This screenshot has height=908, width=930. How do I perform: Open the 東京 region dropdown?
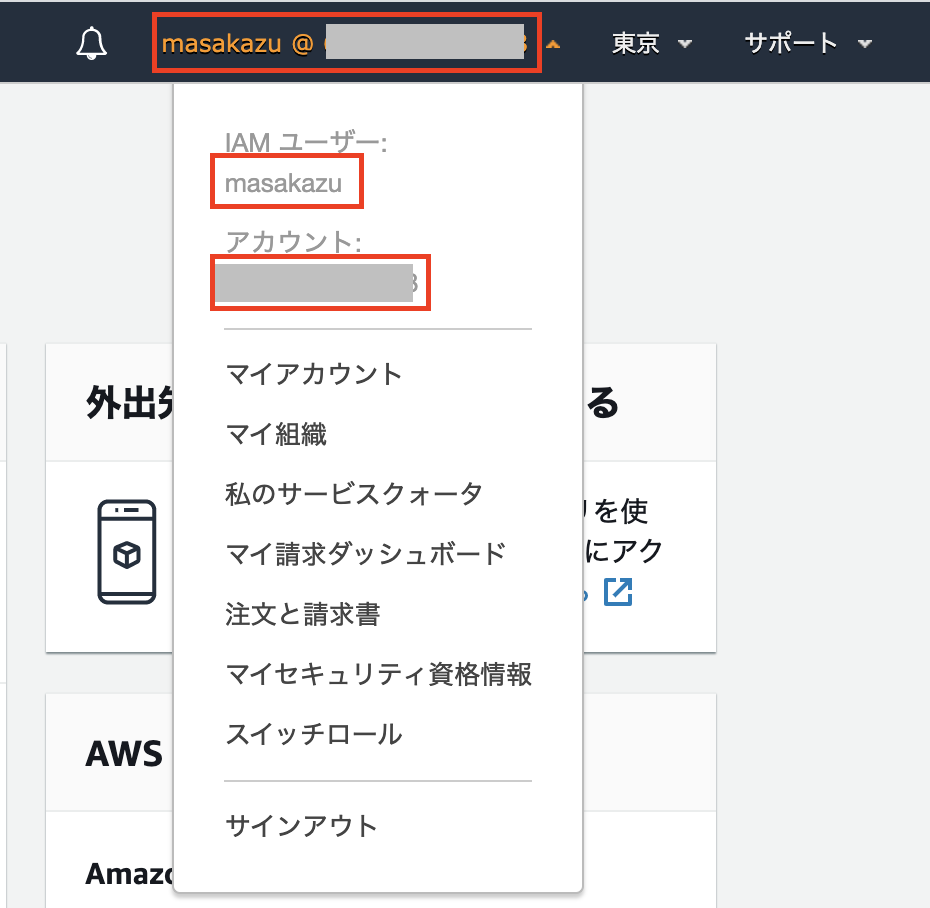coord(652,43)
